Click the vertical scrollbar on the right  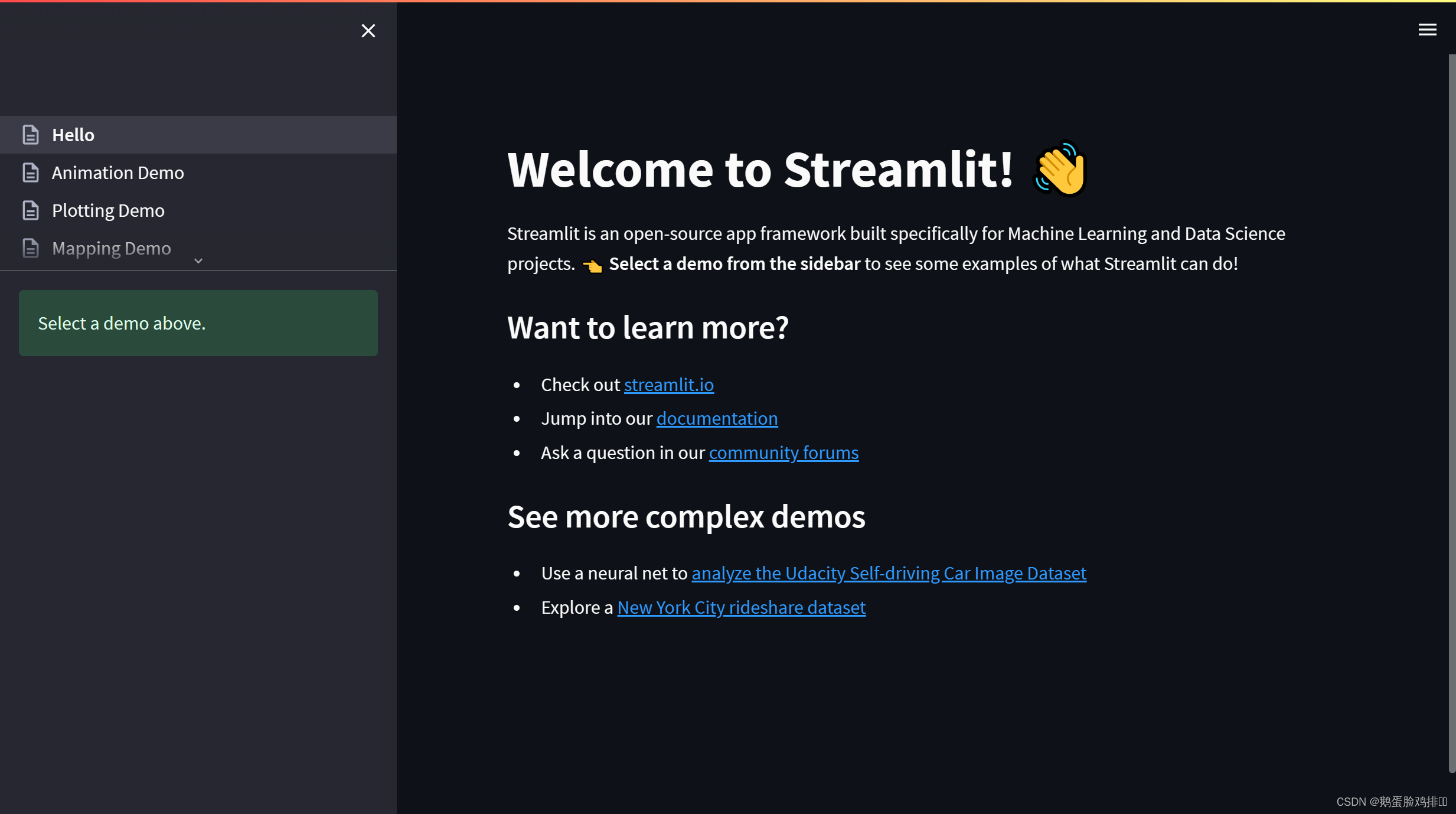(x=1452, y=413)
